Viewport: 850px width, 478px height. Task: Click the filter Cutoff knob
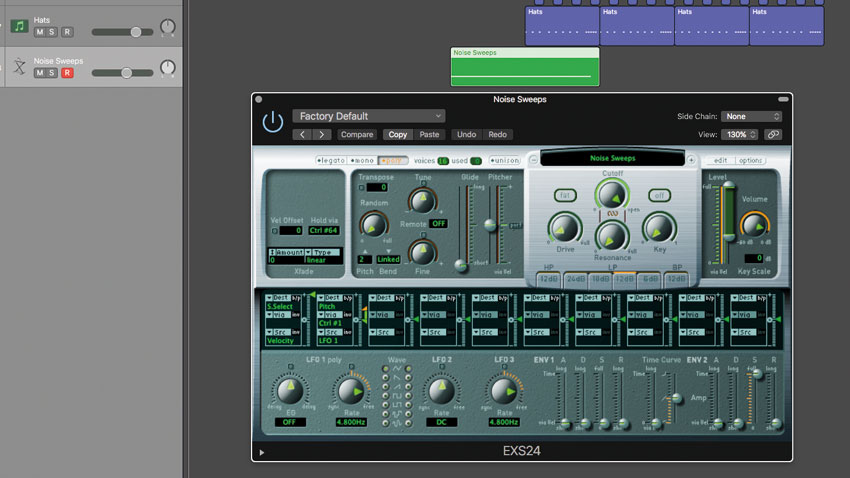click(x=612, y=194)
